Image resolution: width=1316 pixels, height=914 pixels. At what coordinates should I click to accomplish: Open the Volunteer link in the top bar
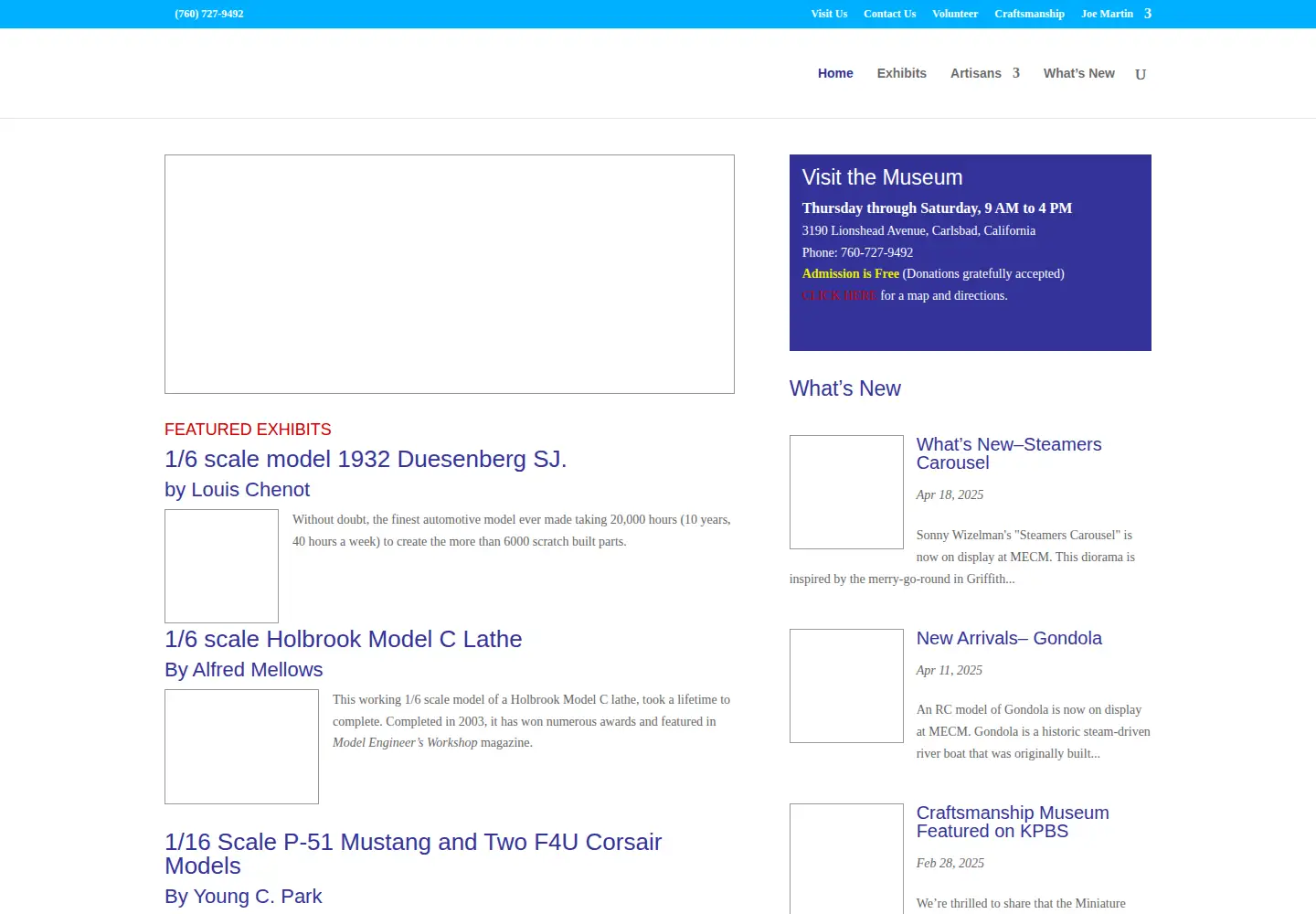[x=955, y=14]
